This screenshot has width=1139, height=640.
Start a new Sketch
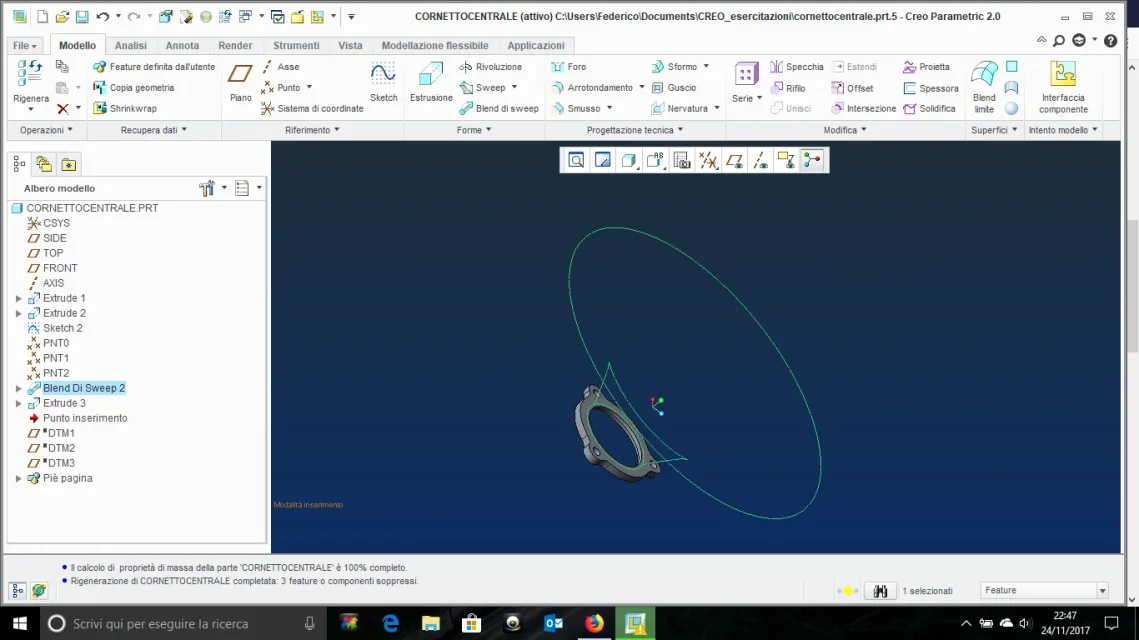pos(384,81)
